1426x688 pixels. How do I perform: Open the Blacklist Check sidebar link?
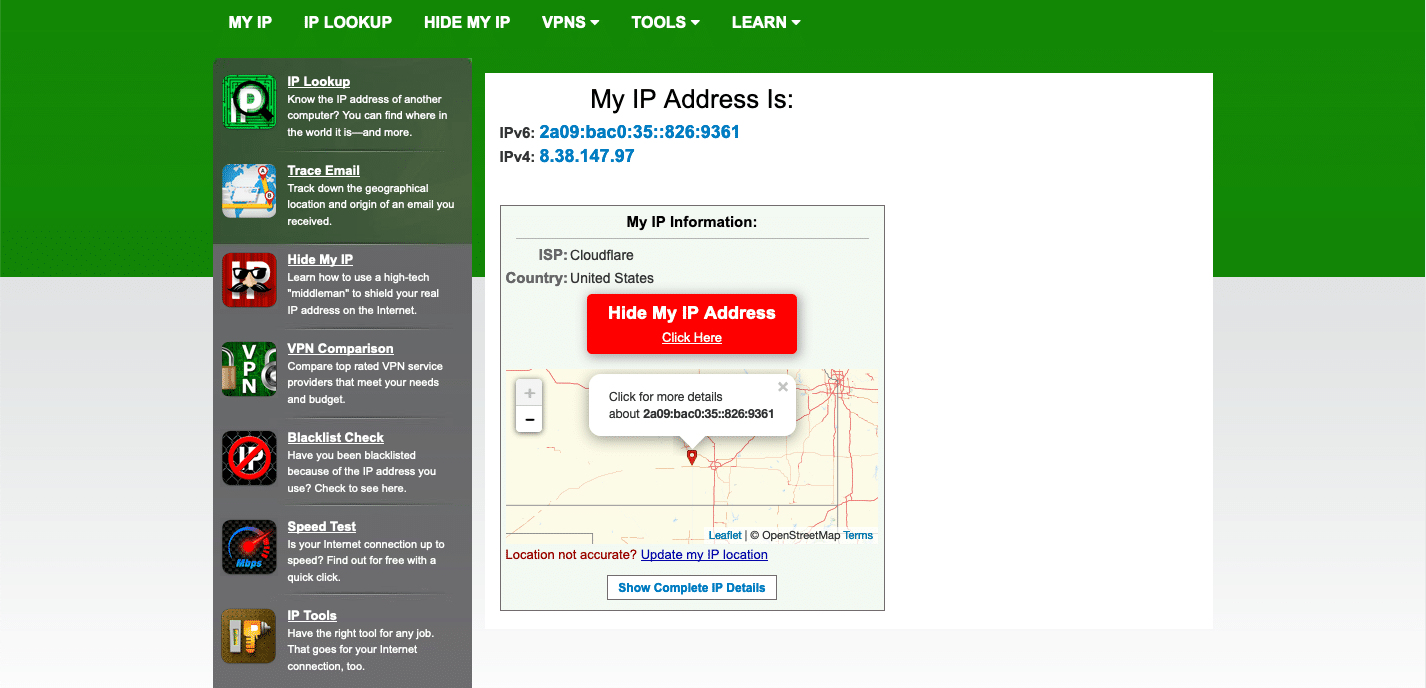336,438
